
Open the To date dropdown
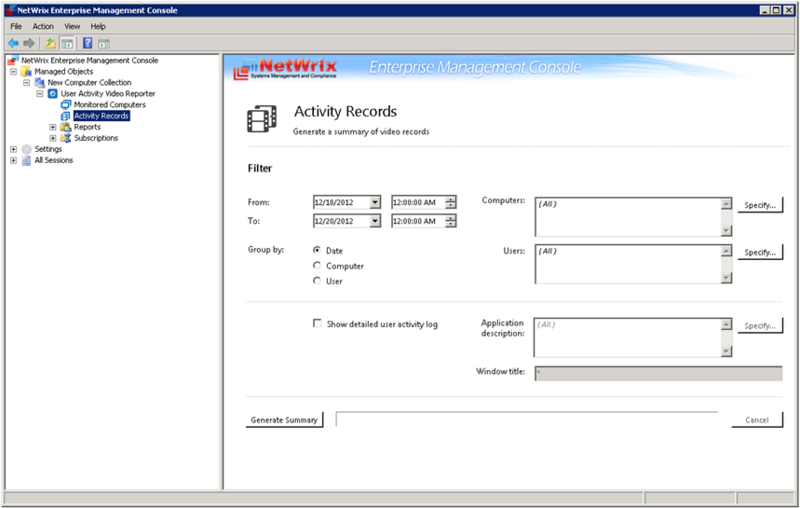click(375, 221)
